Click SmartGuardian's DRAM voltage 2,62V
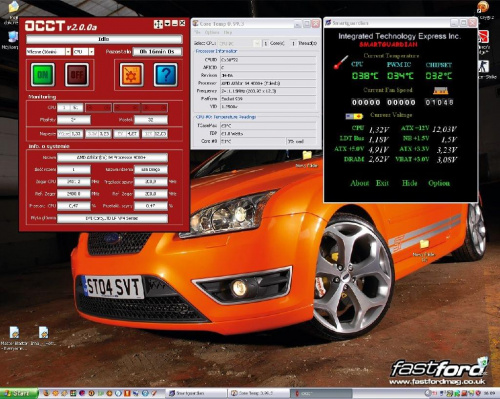Viewport: 500px width, 399px height. 379,159
